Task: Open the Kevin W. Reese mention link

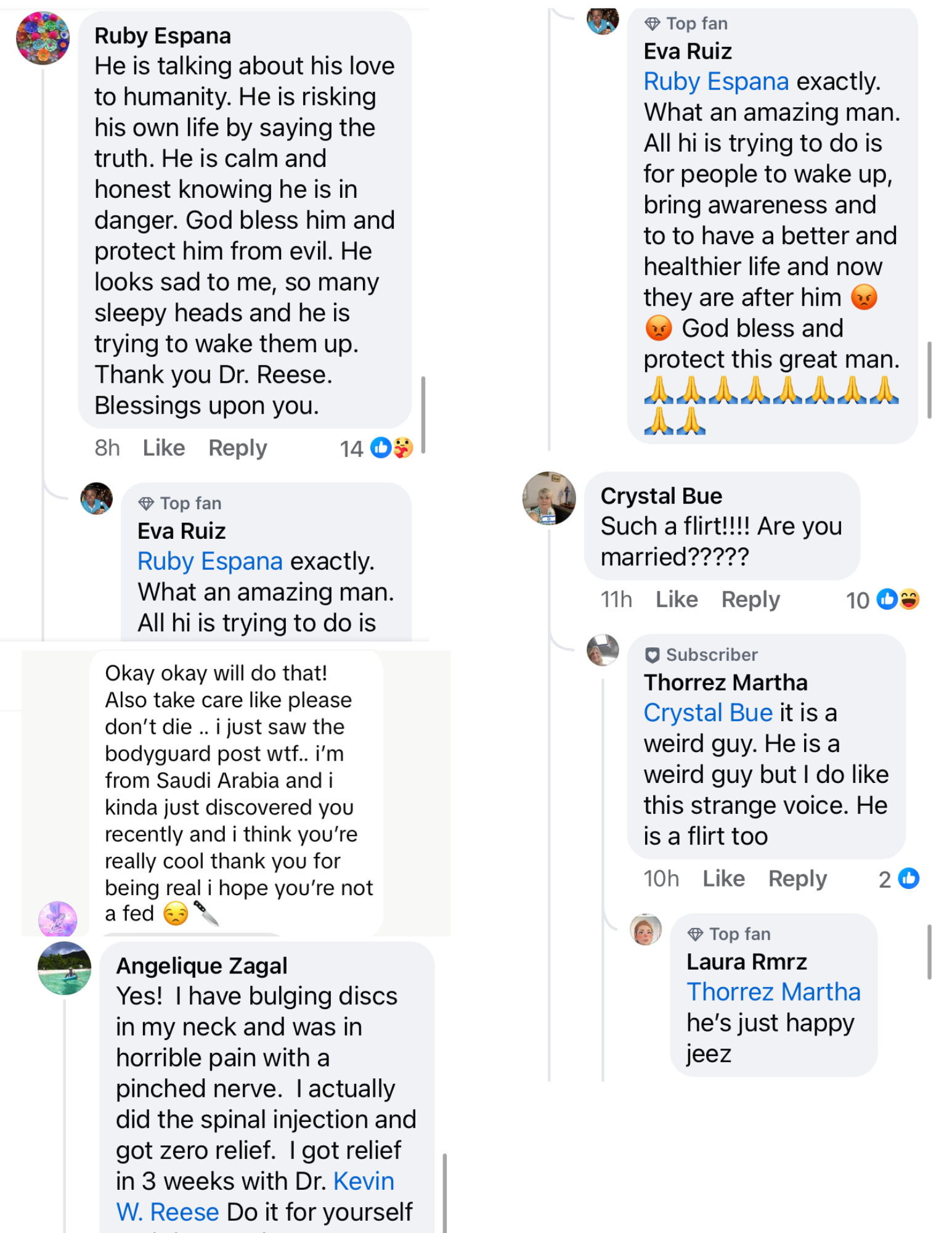Action: [x=364, y=1181]
